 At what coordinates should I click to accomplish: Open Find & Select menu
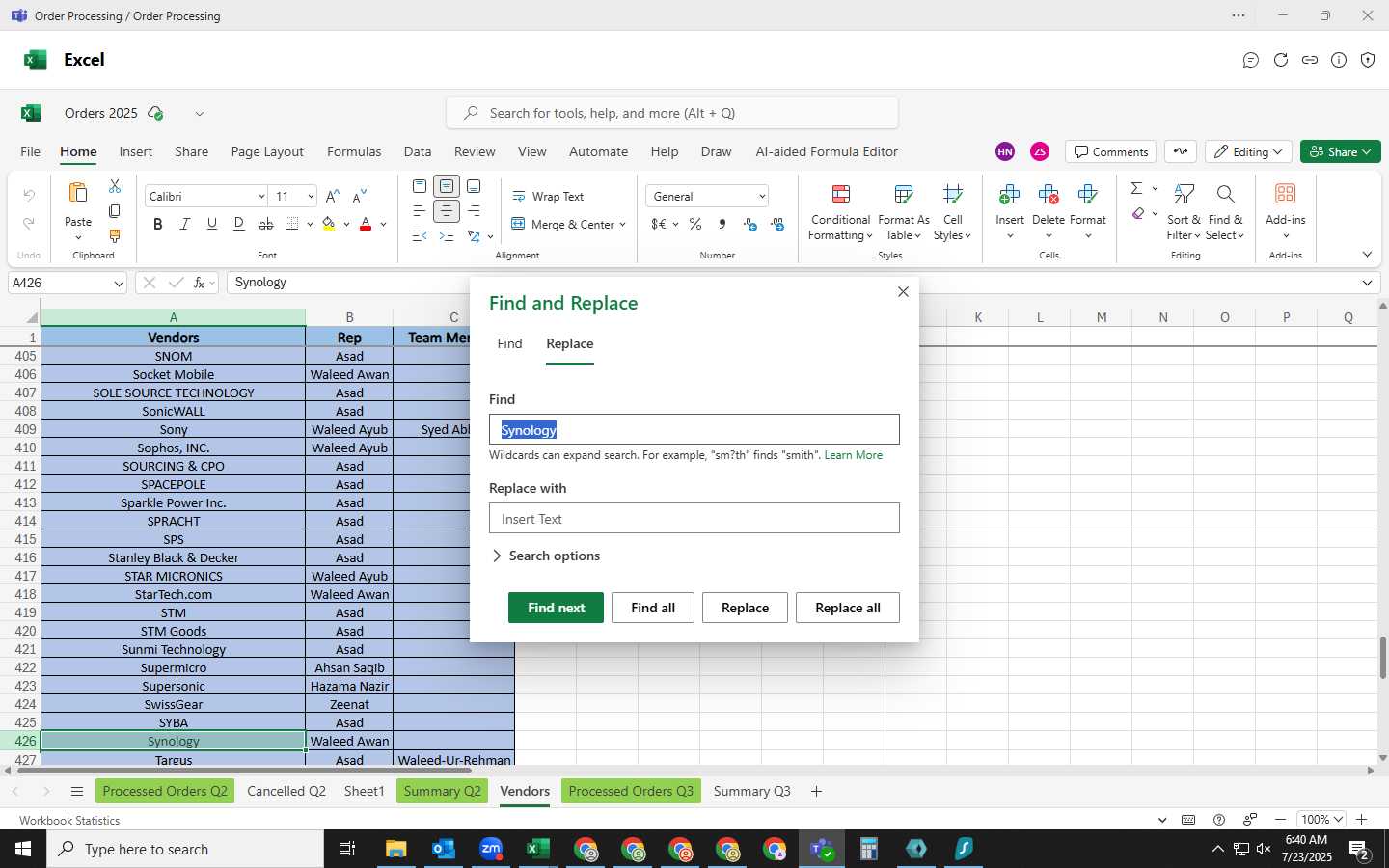(1225, 213)
